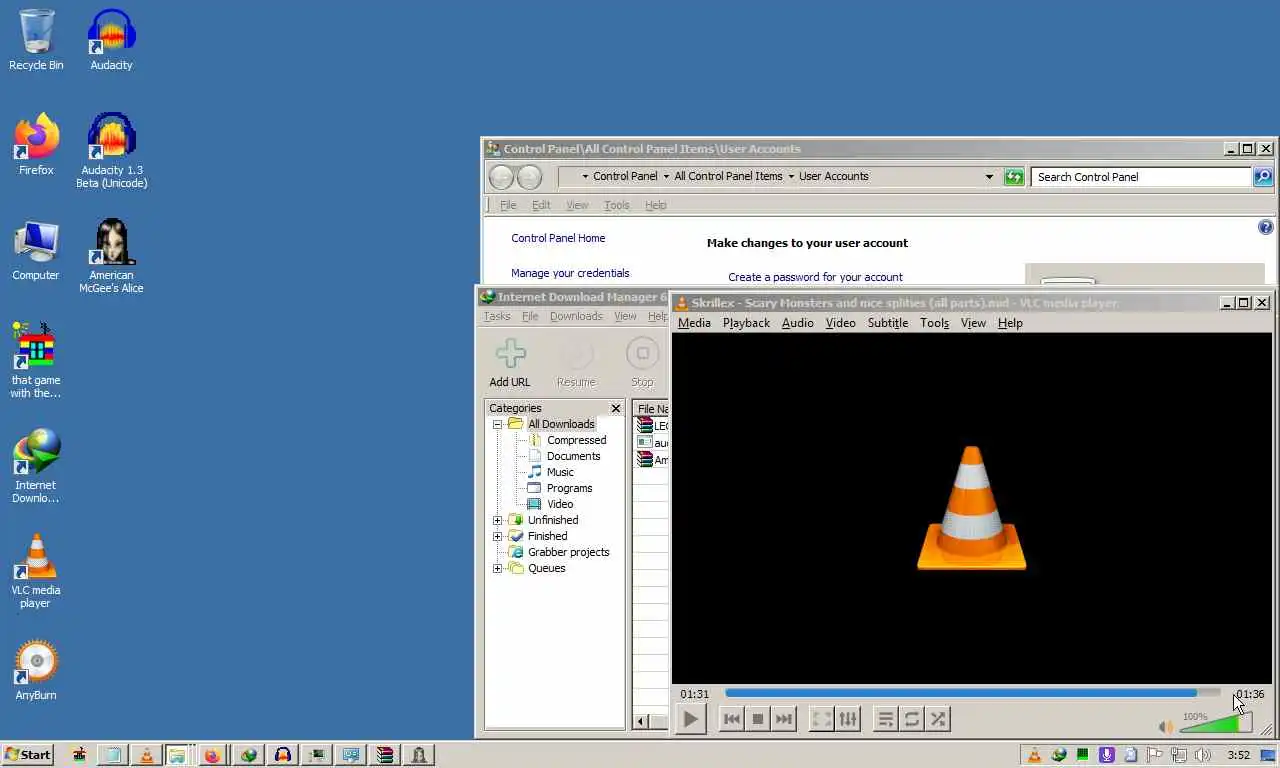Screen dimensions: 1280x768
Task: Close the IDM Categories panel
Action: pos(616,408)
